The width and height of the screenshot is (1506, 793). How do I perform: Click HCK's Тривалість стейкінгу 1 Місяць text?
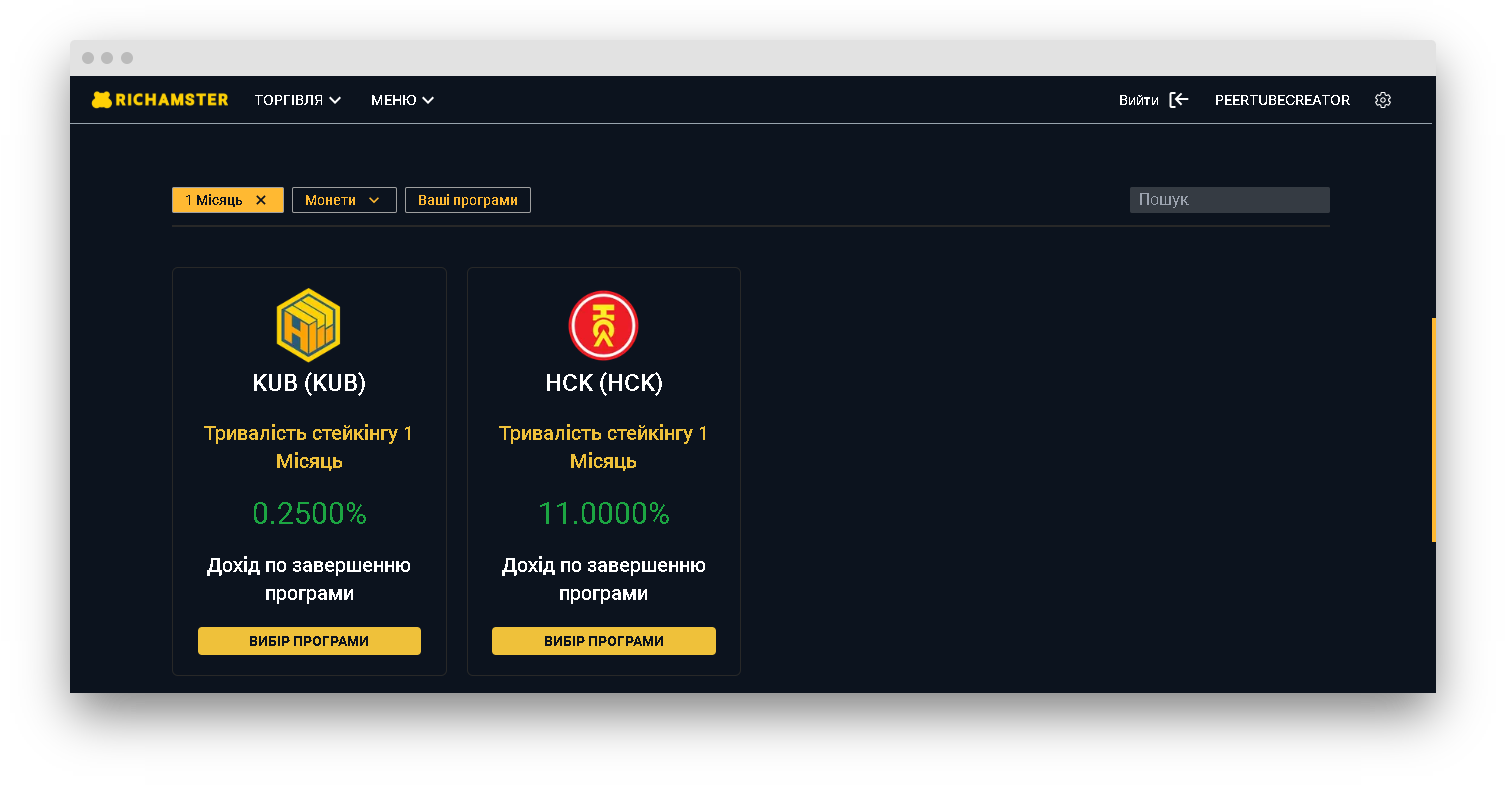(x=604, y=447)
